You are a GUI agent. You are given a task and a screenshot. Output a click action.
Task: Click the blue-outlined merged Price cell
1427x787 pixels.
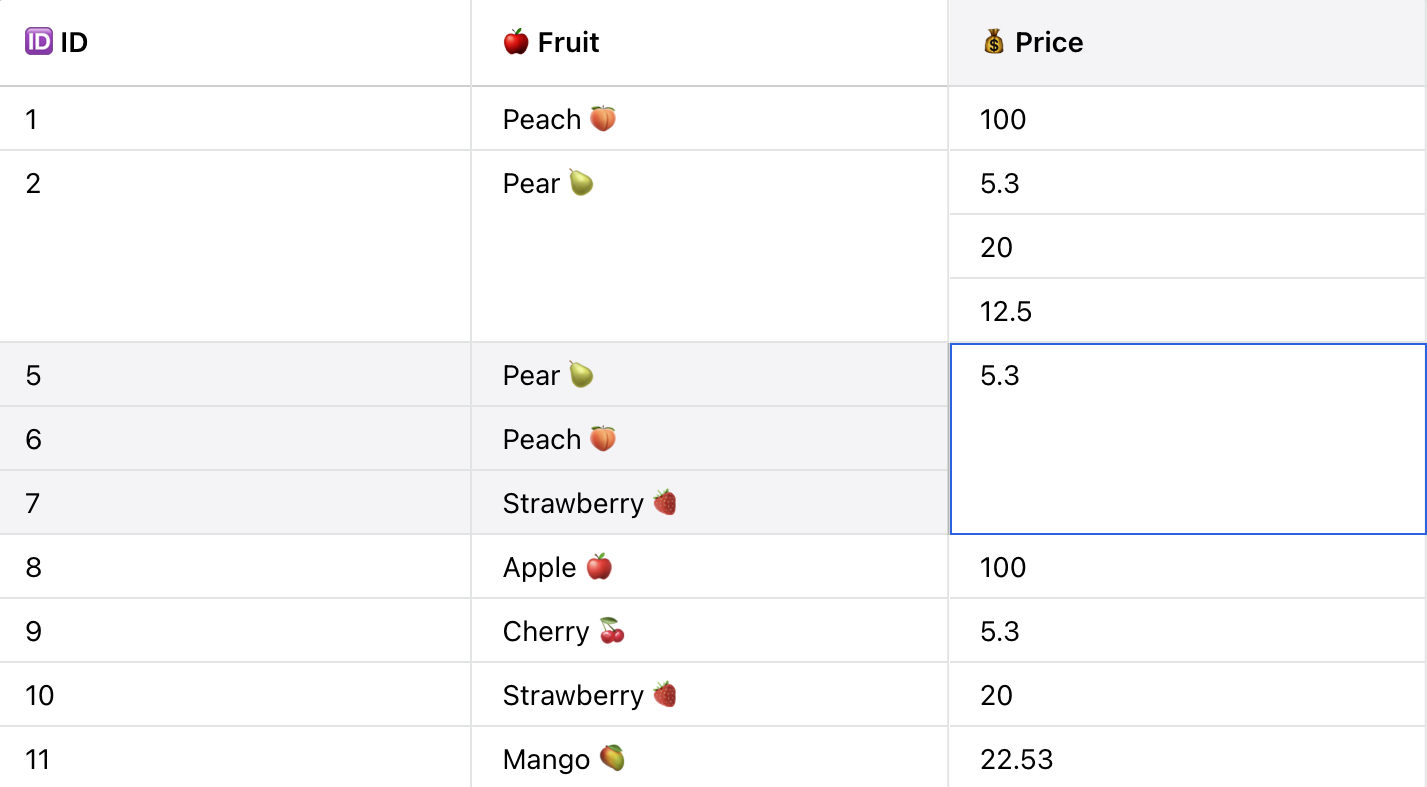click(1187, 440)
